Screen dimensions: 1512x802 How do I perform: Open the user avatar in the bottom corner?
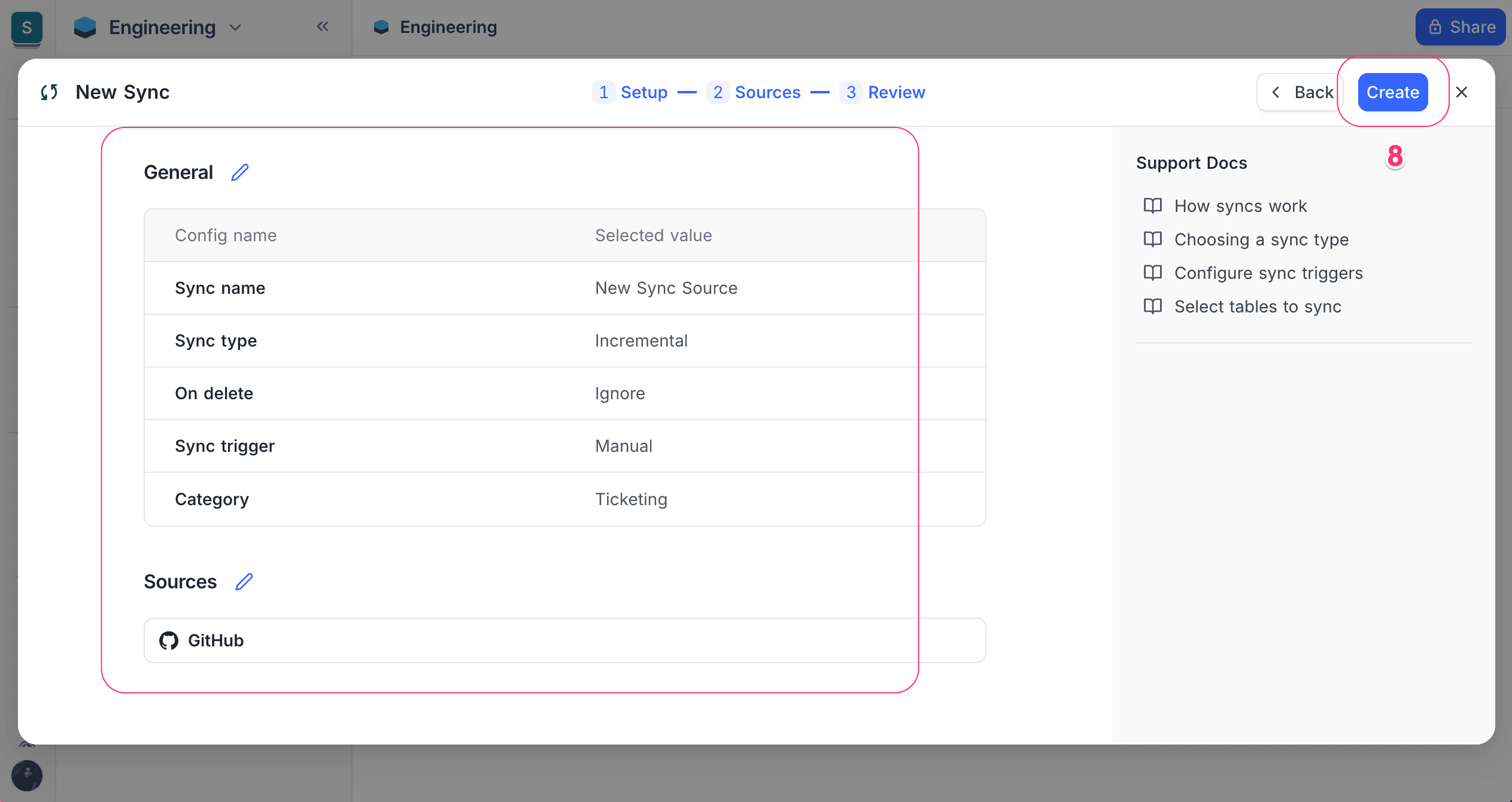28,775
